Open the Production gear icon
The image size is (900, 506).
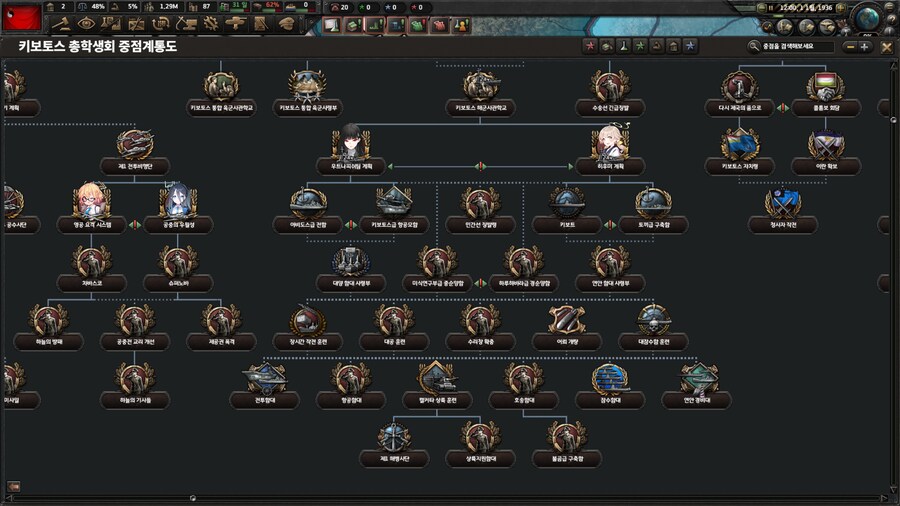tap(211, 23)
